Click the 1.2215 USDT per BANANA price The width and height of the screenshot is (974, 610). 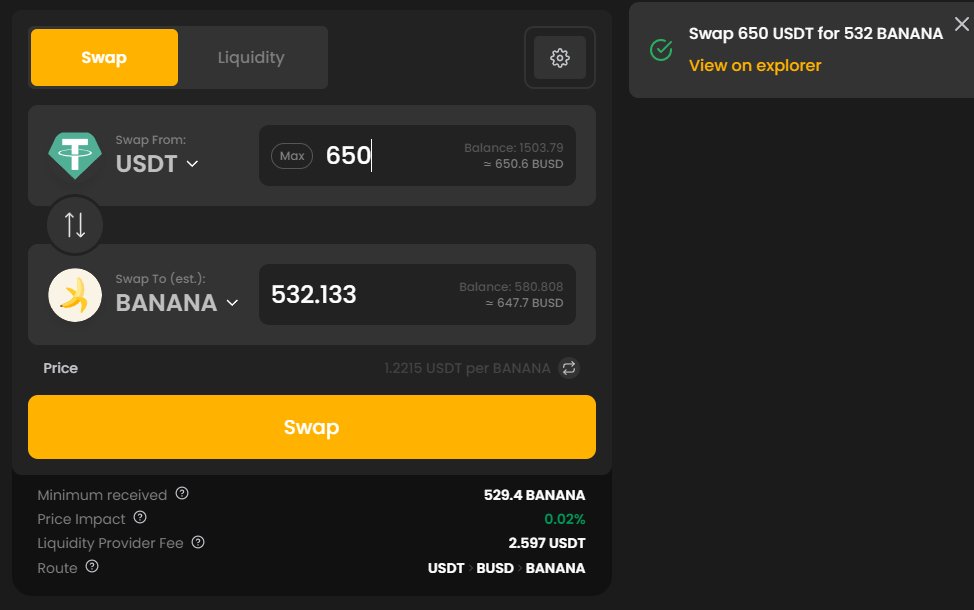point(467,368)
